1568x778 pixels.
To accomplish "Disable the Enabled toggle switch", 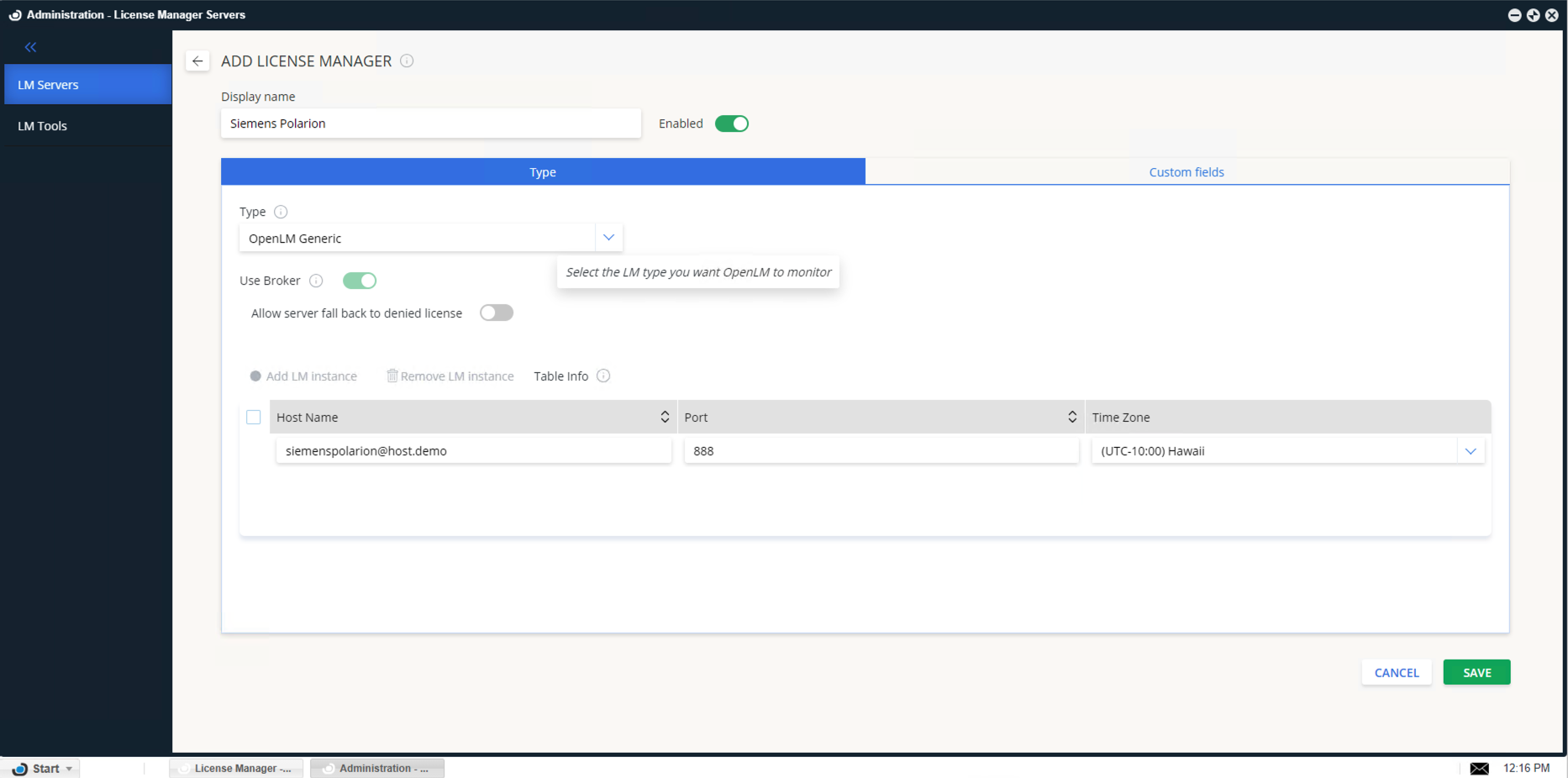I will [731, 124].
